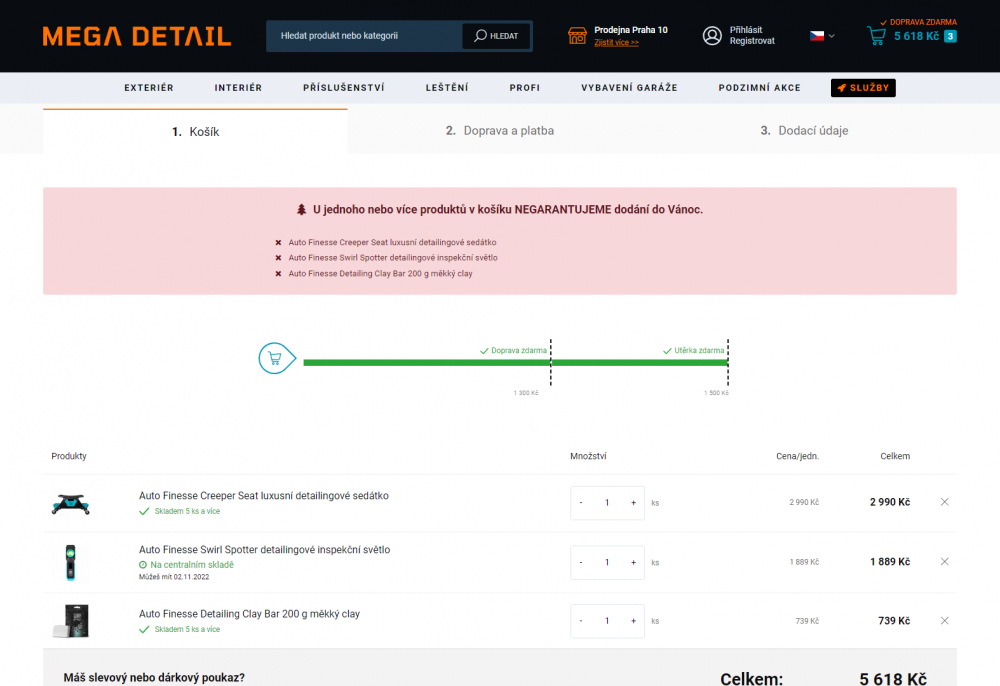Click the Clay Bar product thumbnail
This screenshot has height=686, width=1000.
71,621
